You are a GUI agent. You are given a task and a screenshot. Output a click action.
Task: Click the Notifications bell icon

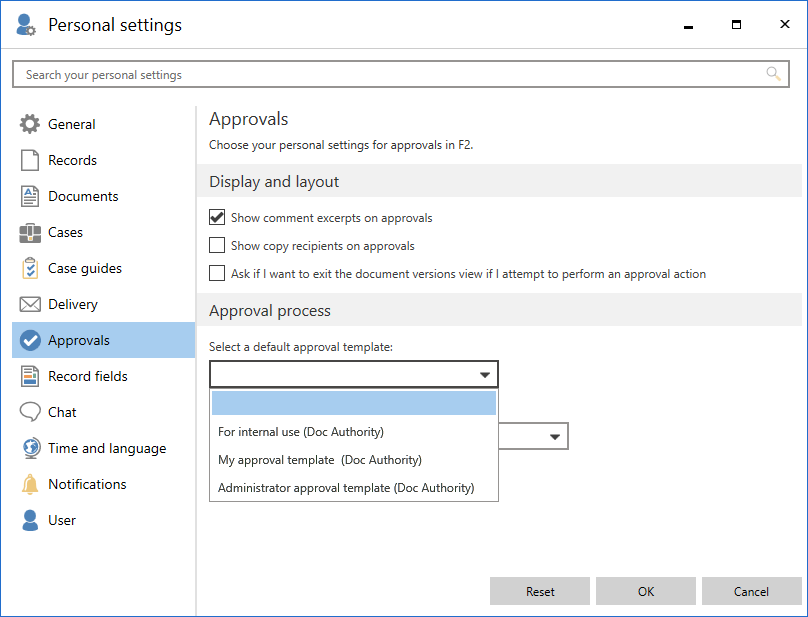pos(30,485)
